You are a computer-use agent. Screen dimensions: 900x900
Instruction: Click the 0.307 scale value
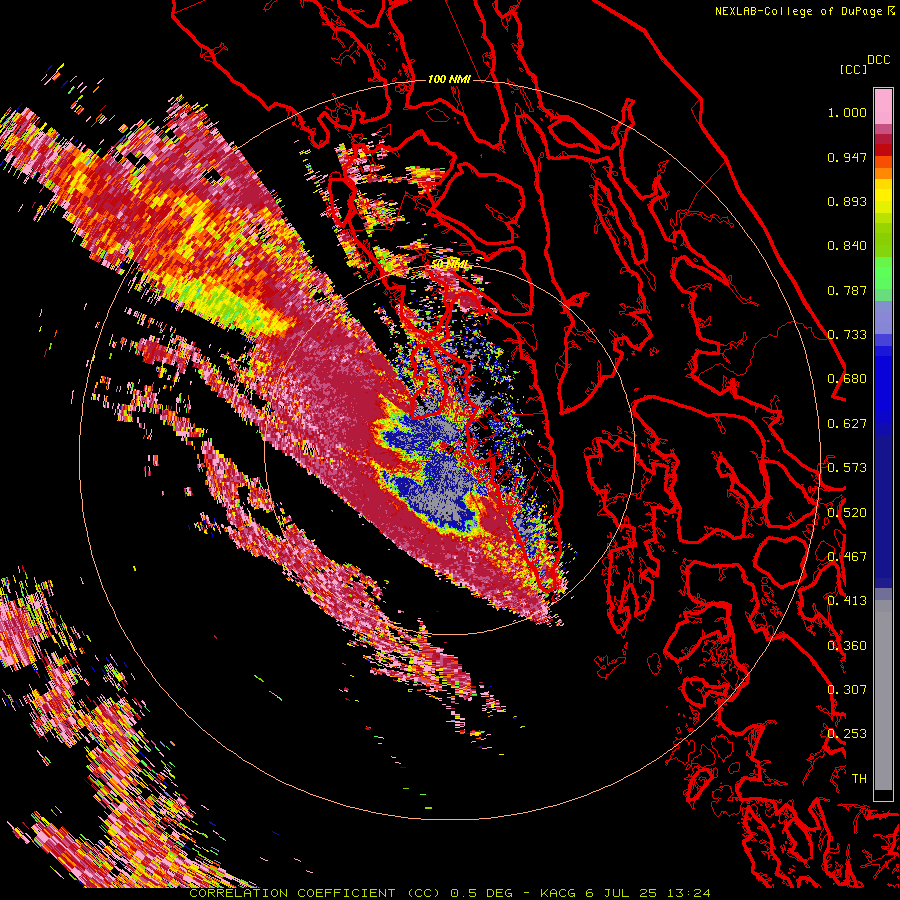tap(847, 690)
